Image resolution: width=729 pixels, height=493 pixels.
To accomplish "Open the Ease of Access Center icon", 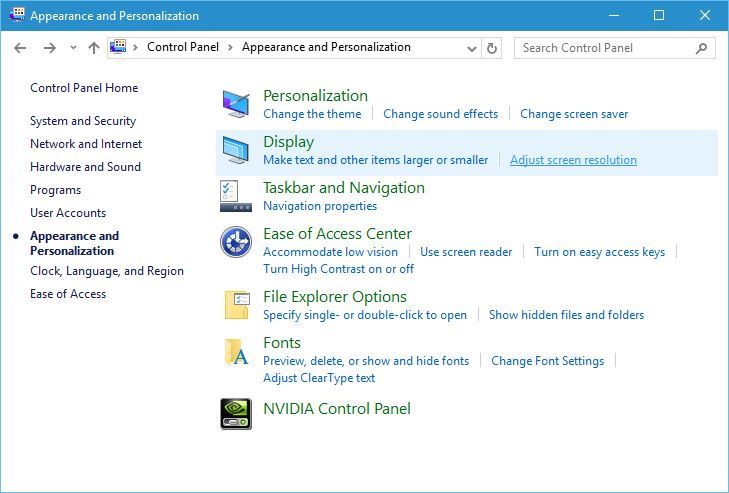I will (x=236, y=242).
